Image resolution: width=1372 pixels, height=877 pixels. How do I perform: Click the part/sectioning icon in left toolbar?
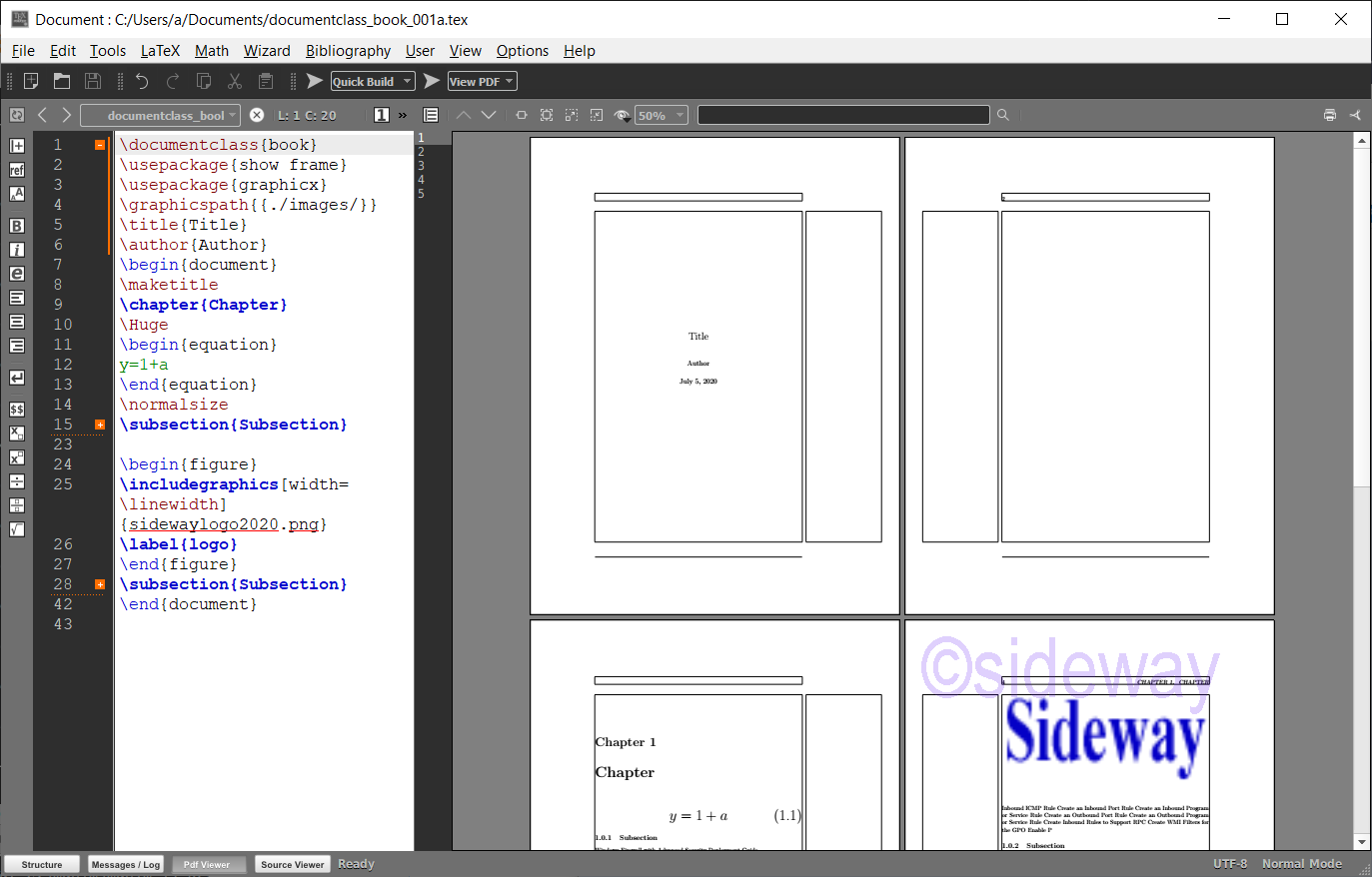coord(17,146)
